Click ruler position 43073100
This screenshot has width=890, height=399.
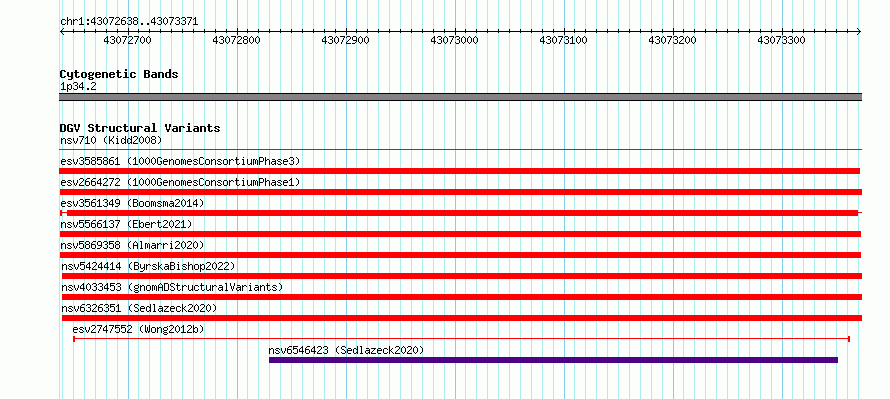(x=564, y=40)
